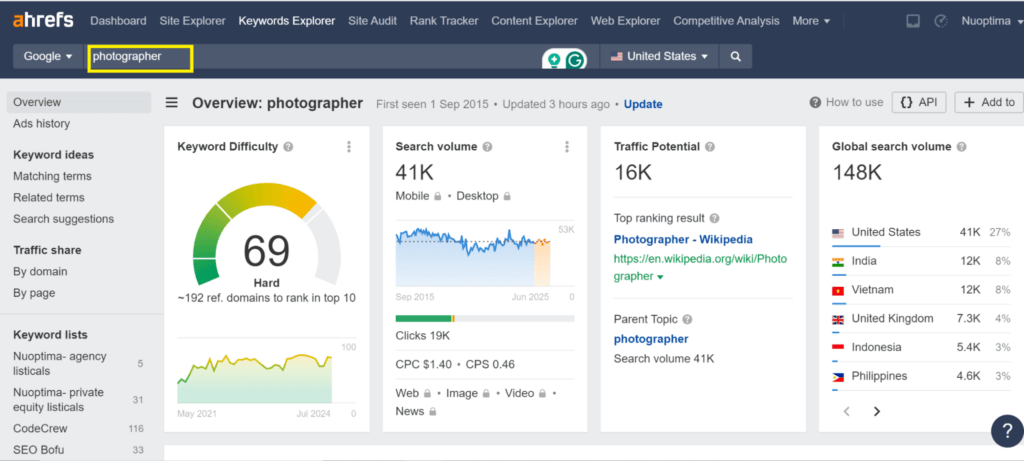
Task: Click the lock icon next to Web
Action: coord(427,394)
